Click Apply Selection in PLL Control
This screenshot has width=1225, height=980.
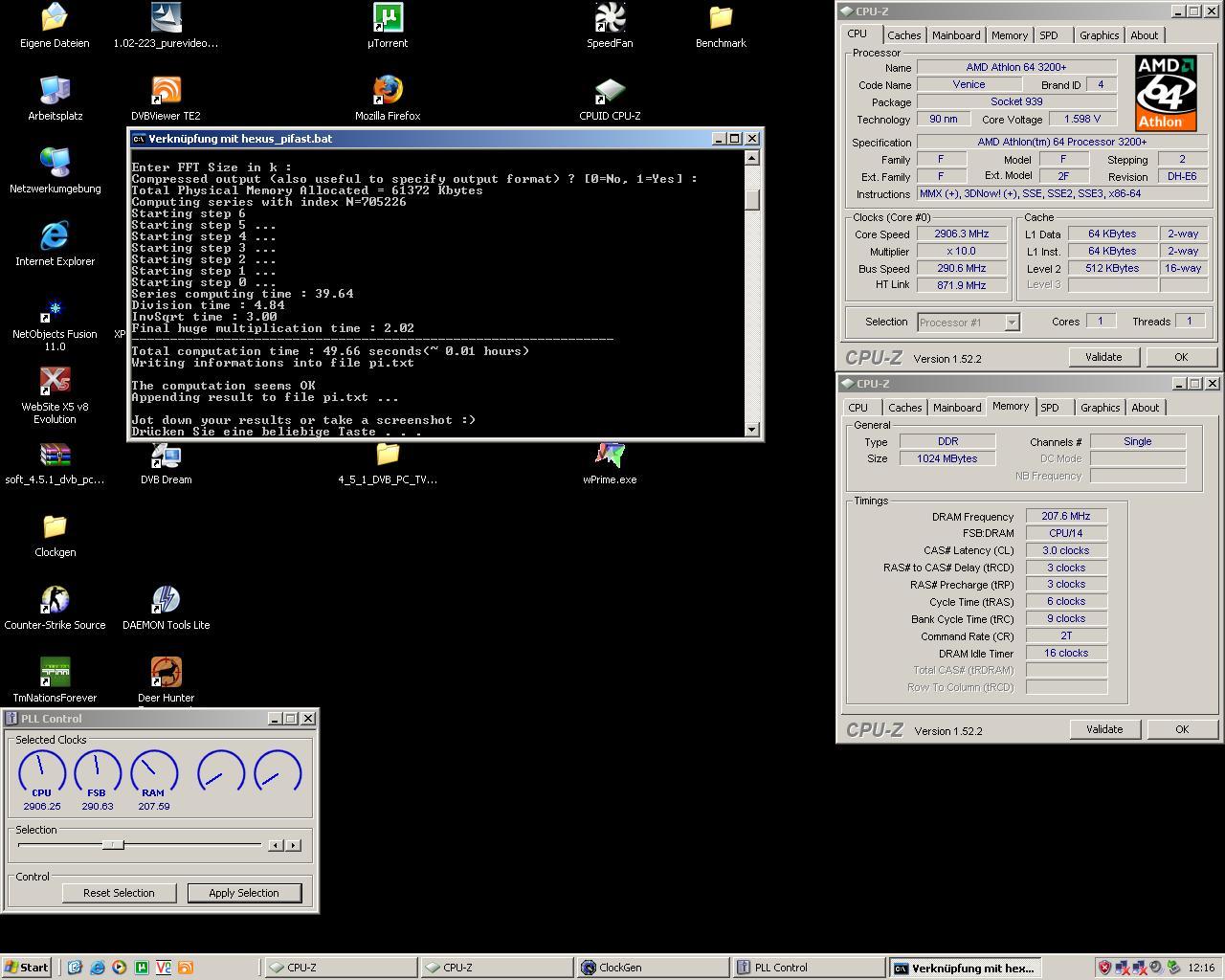pyautogui.click(x=244, y=893)
